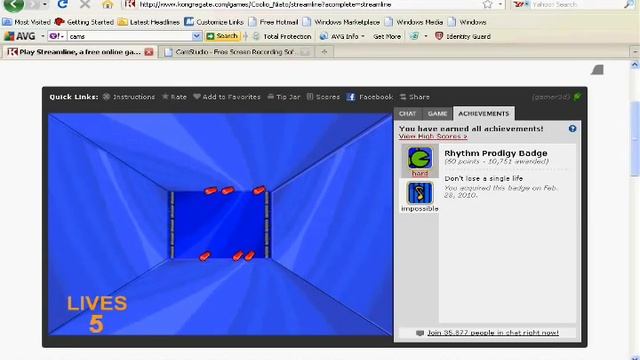640x360 pixels.
Task: Follow the View High Scores link
Action: pyautogui.click(x=433, y=136)
